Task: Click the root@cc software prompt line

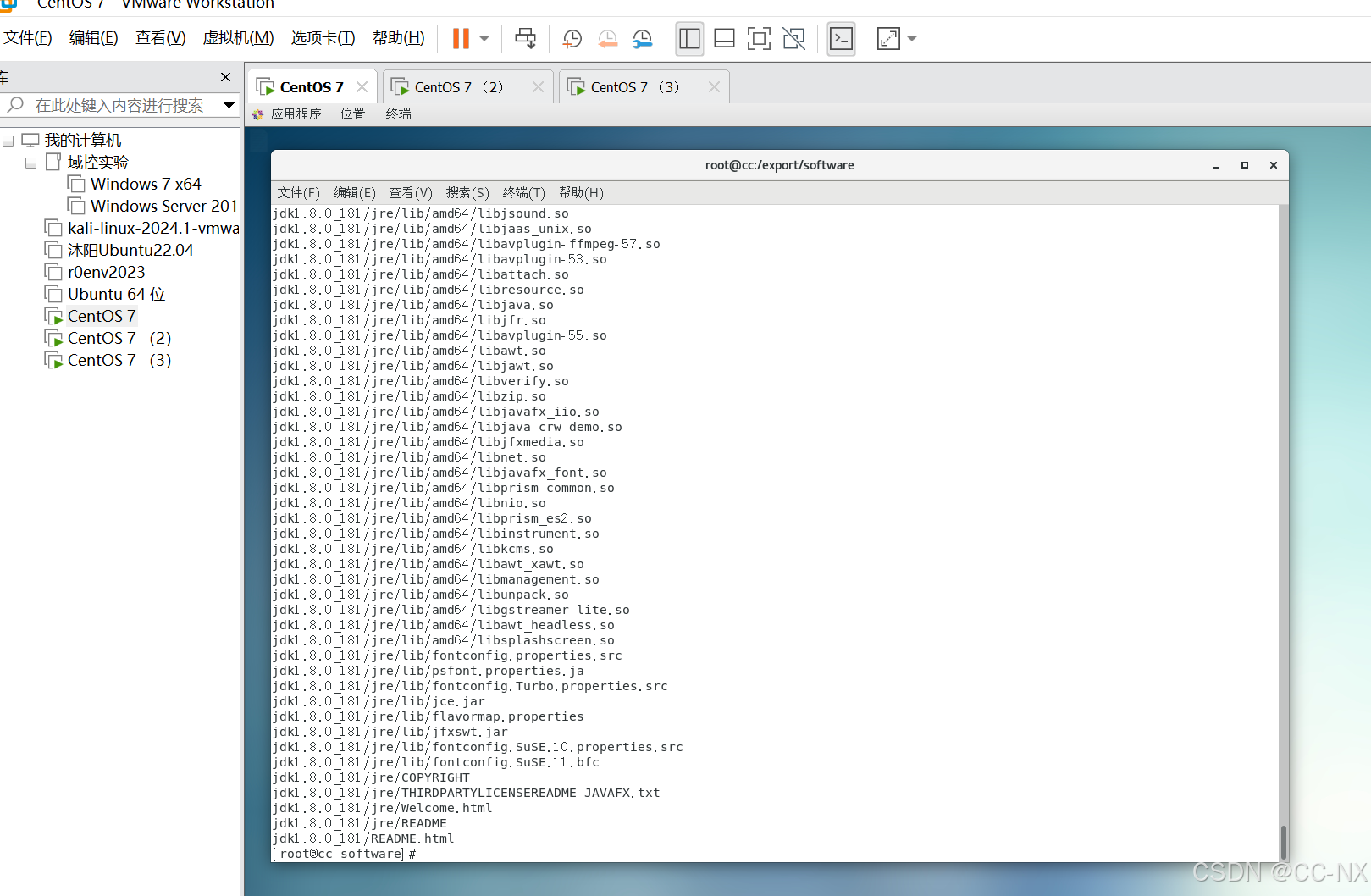Action: (x=345, y=854)
